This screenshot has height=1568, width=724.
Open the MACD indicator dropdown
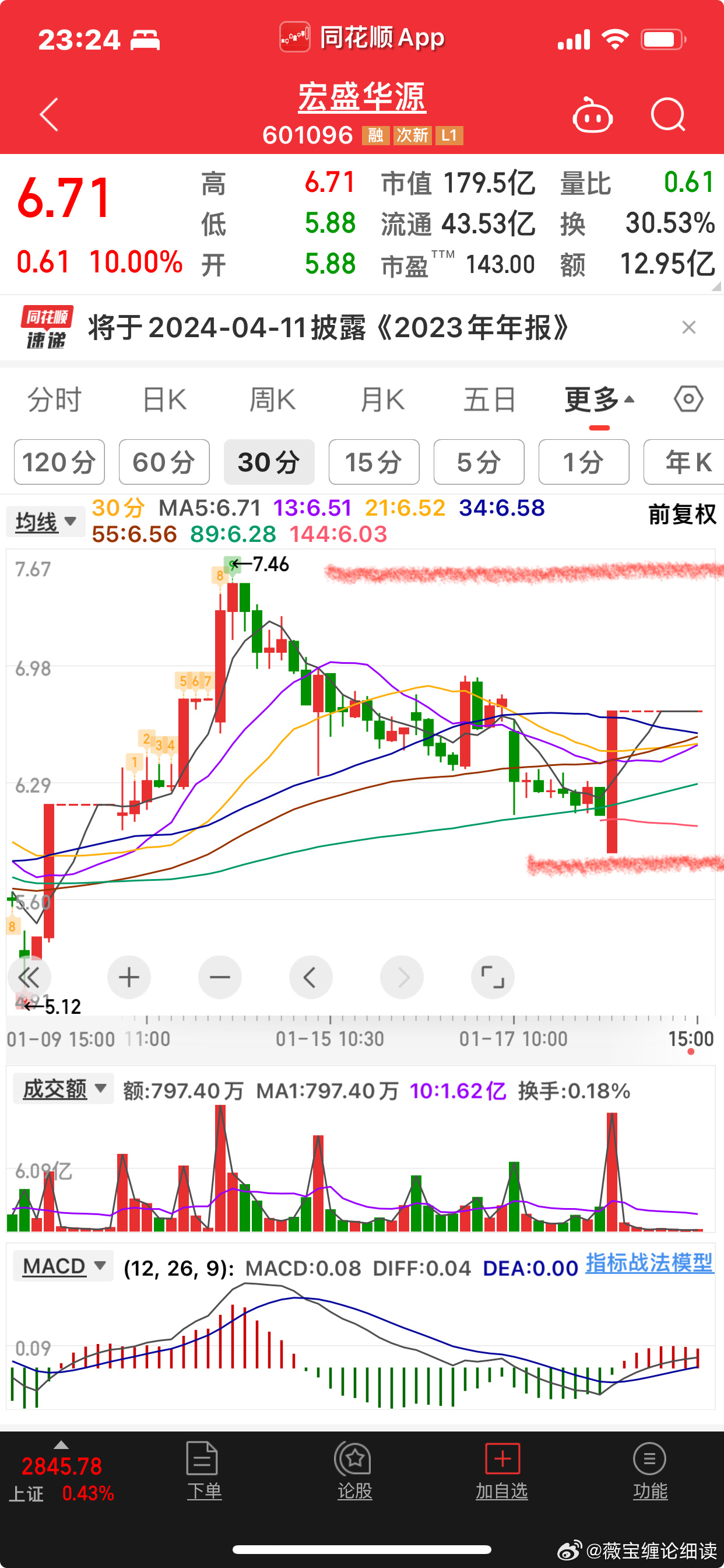[x=64, y=1266]
